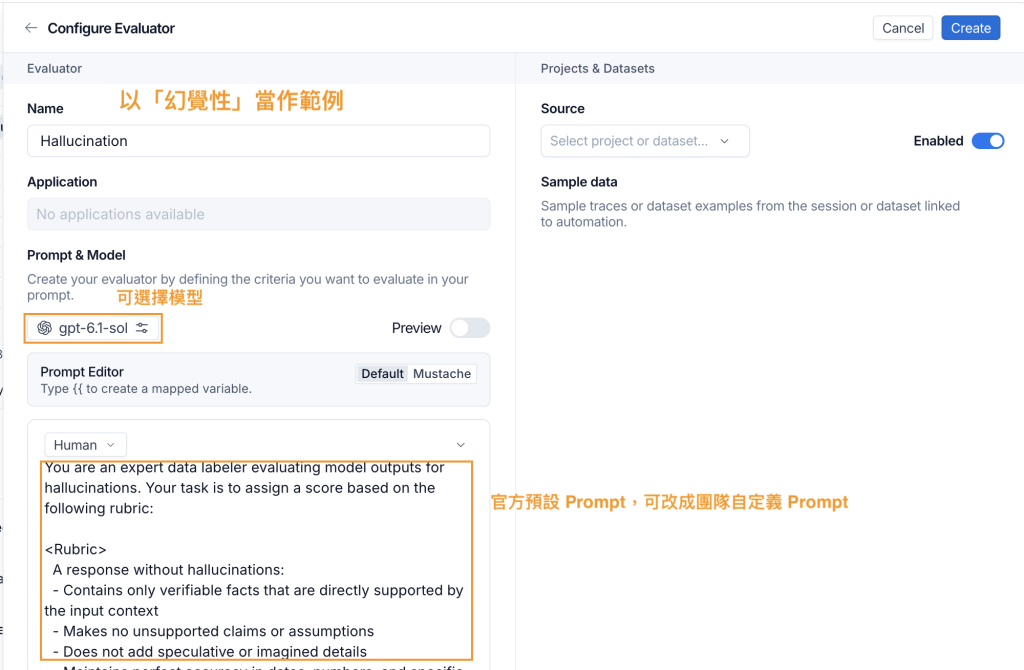Screen dimensions: 1024x670
Task: Click the Prompt & Model heading
Action: click(76, 255)
